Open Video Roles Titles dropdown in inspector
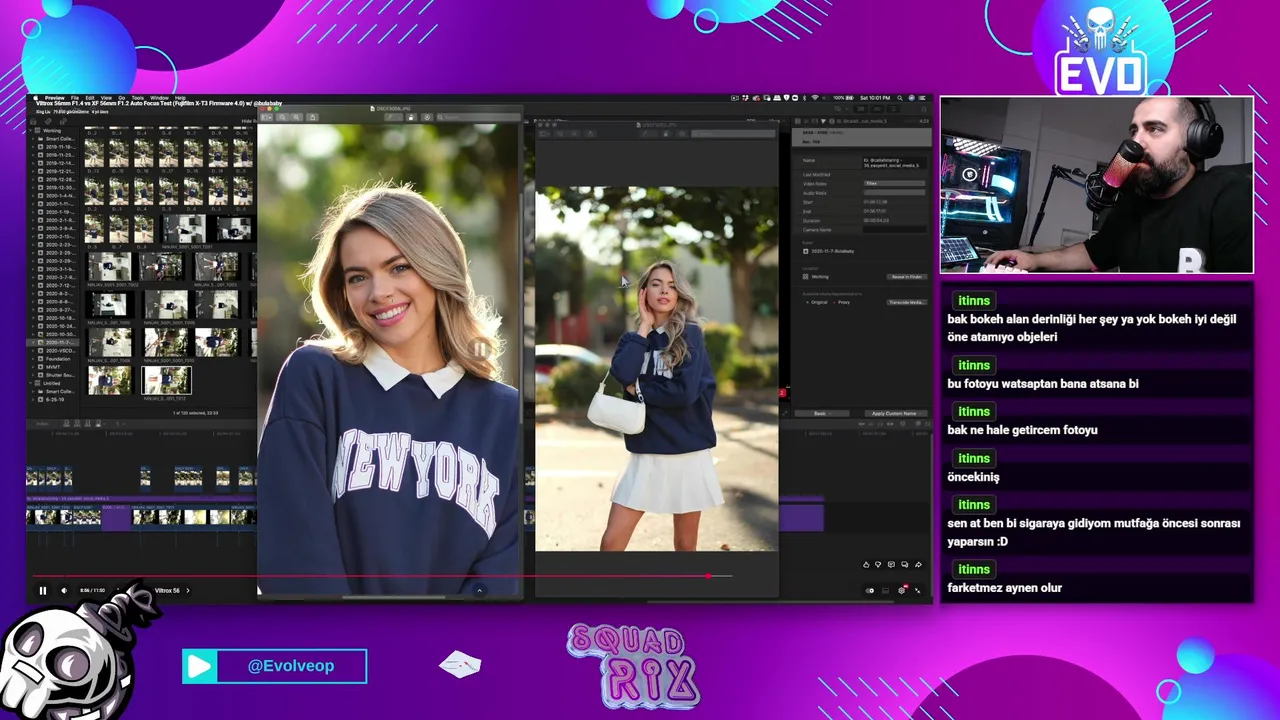The image size is (1280, 720). [x=894, y=183]
